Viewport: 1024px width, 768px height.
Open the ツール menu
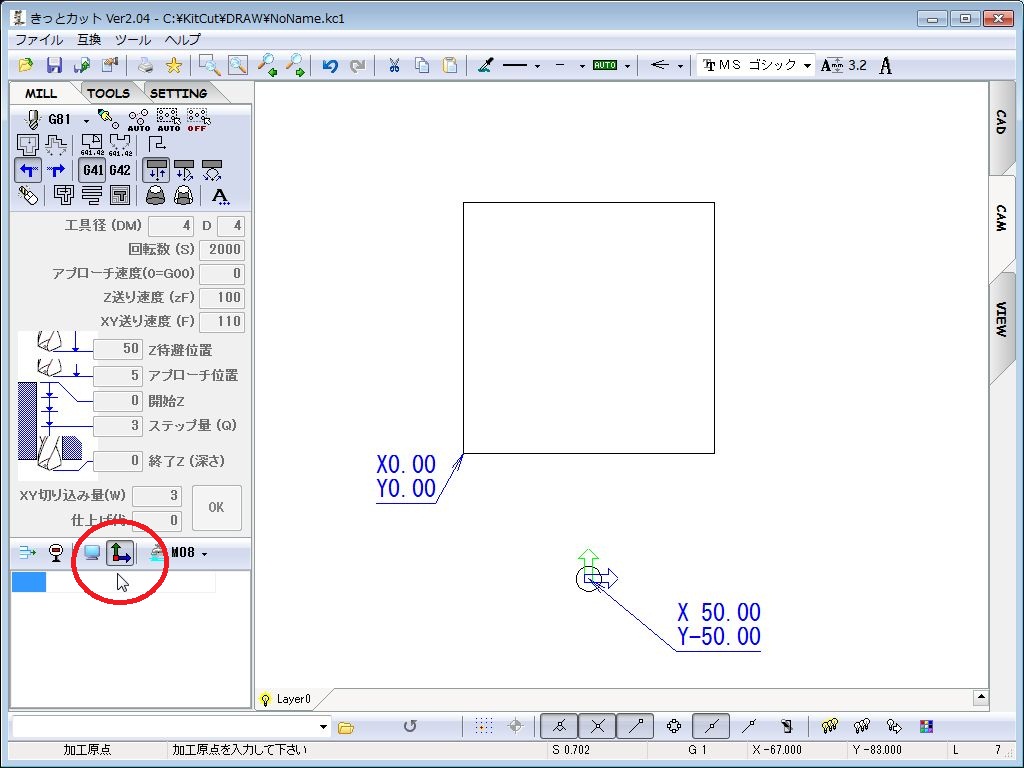133,40
